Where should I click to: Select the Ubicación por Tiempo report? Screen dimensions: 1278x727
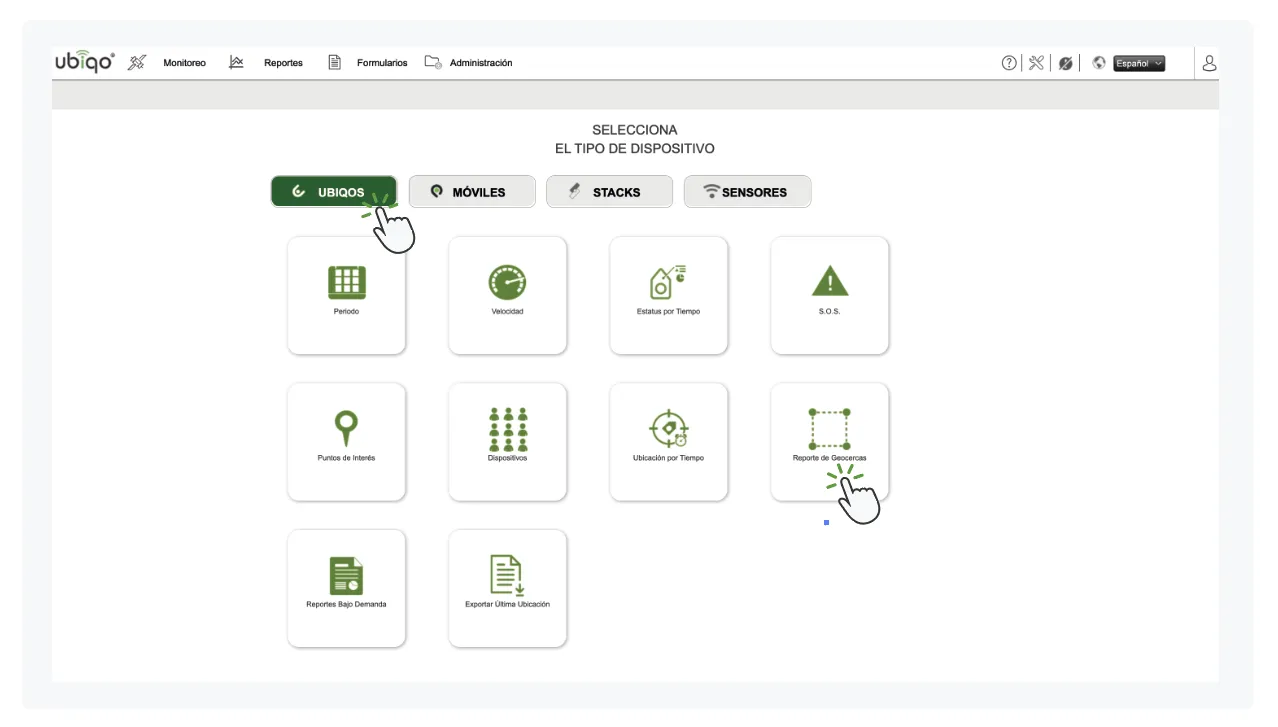[x=668, y=441]
